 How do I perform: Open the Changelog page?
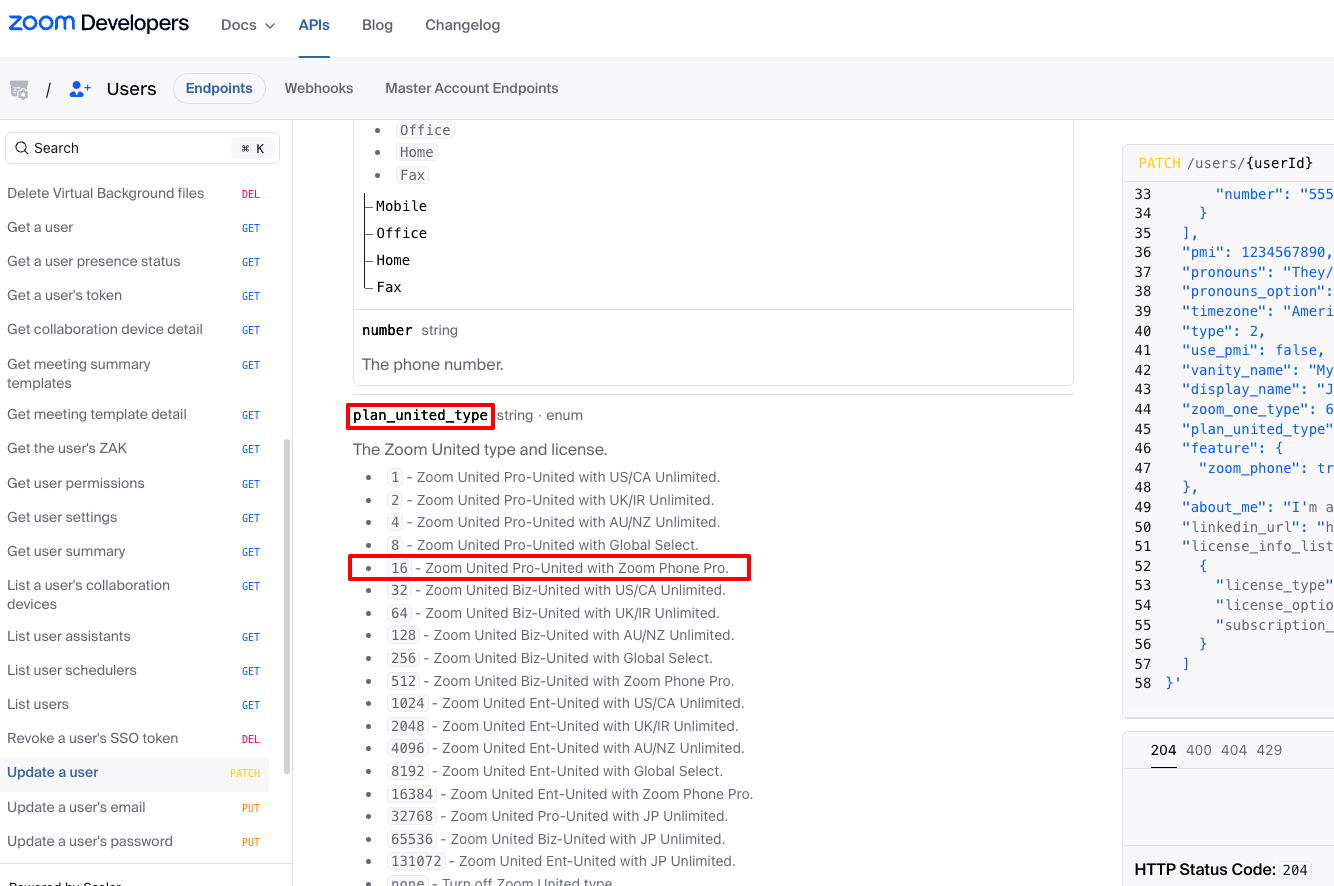tap(463, 25)
